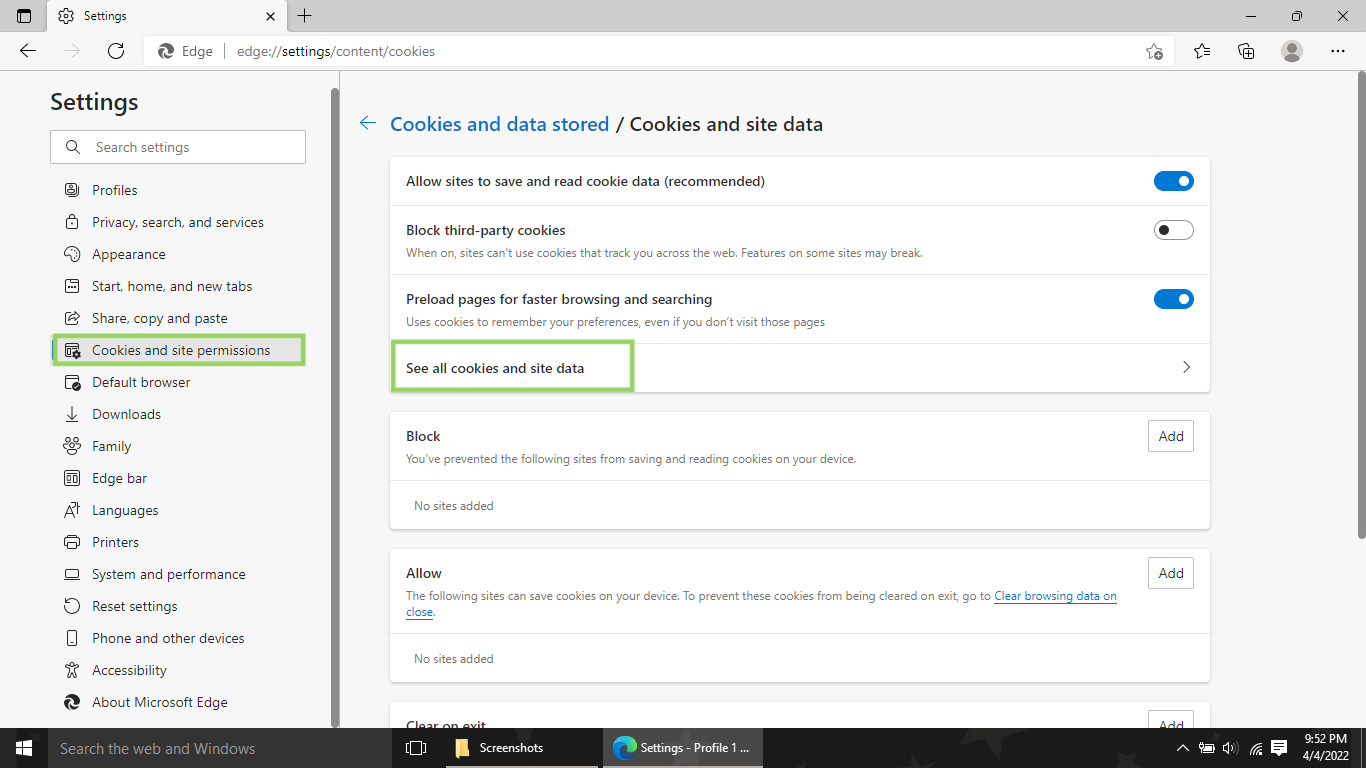This screenshot has height=768, width=1366.
Task: Select Cookies and site permissions
Action: [x=178, y=350]
